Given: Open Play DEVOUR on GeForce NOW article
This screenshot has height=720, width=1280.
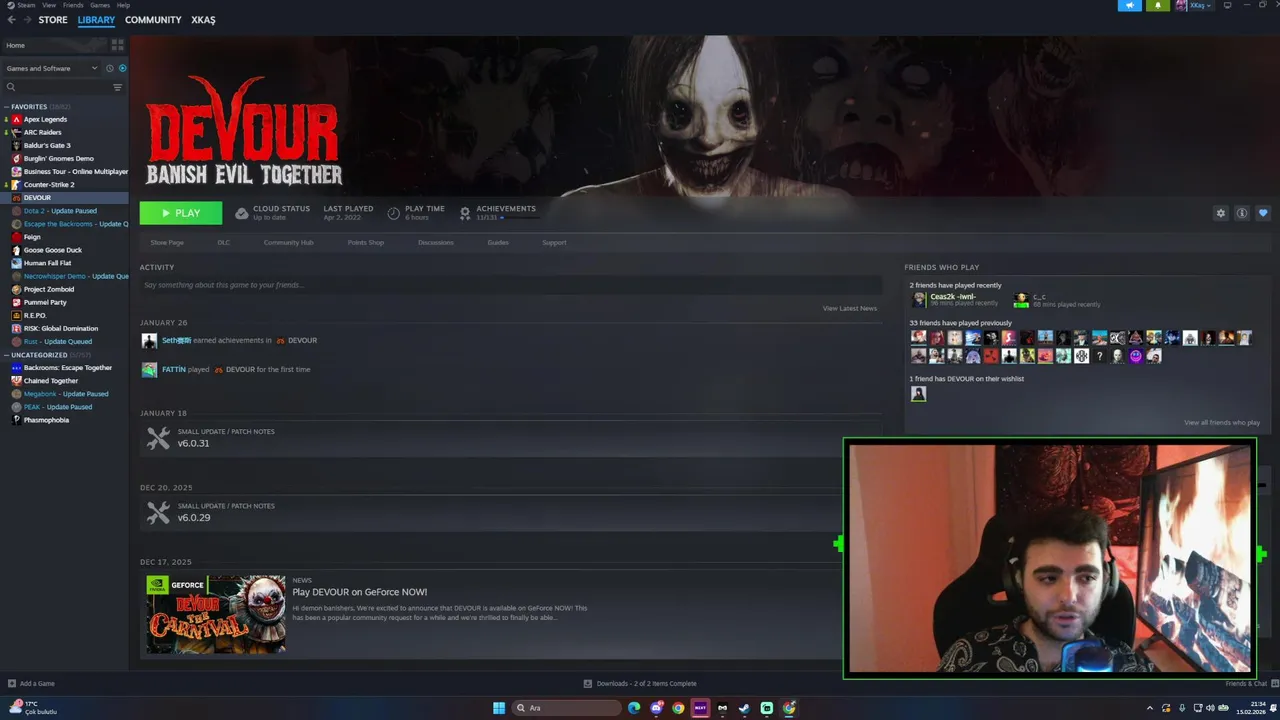Looking at the screenshot, I should coord(360,592).
